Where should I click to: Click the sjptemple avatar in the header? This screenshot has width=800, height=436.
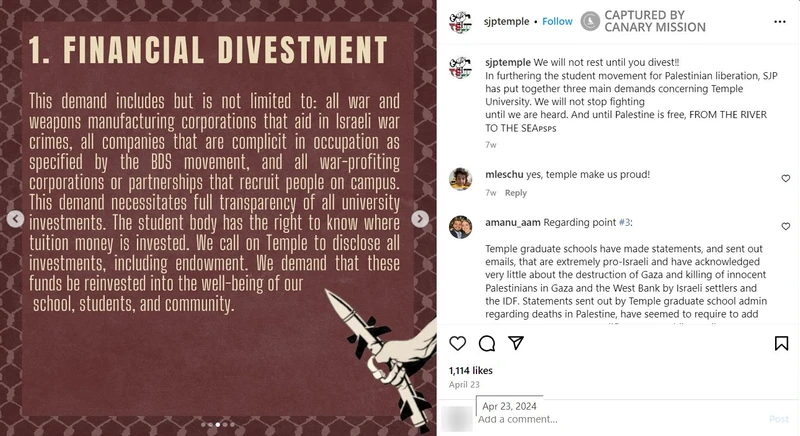[x=461, y=21]
